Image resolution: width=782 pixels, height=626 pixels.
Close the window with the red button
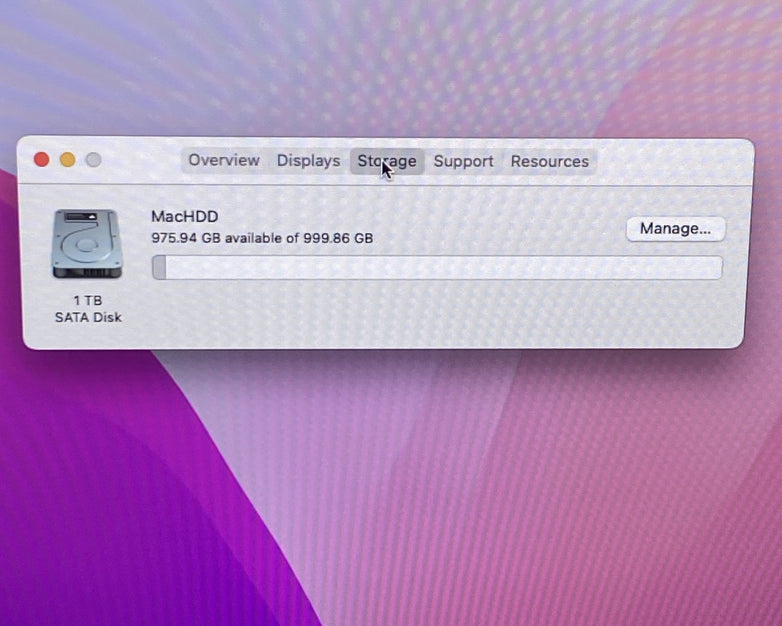(42, 160)
